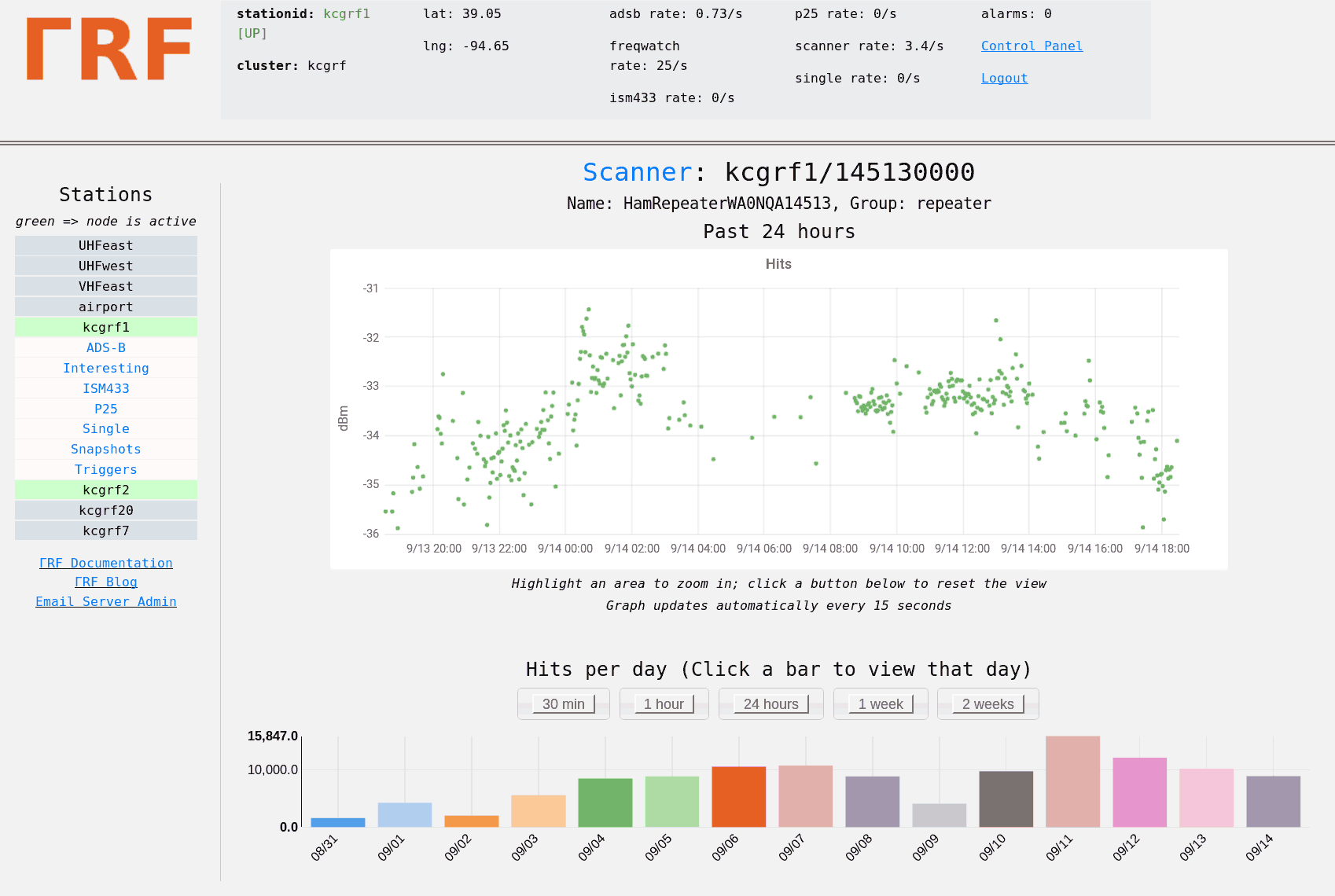
Task: Click the cluster: kcgrf text
Action: 292,65
